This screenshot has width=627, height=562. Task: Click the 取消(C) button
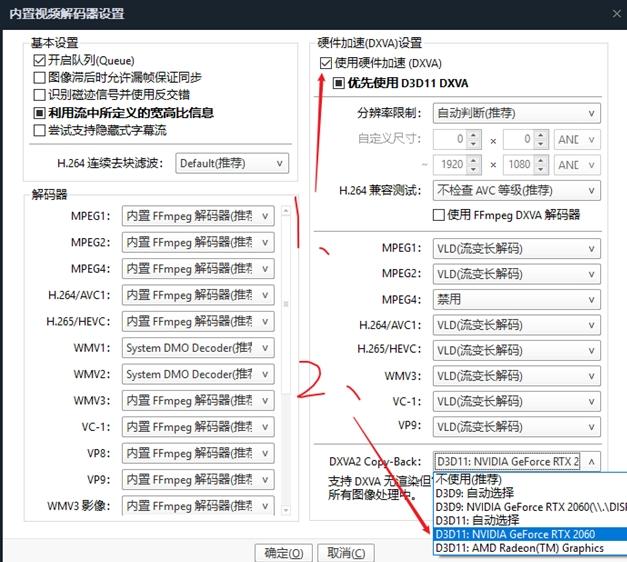coord(346,553)
